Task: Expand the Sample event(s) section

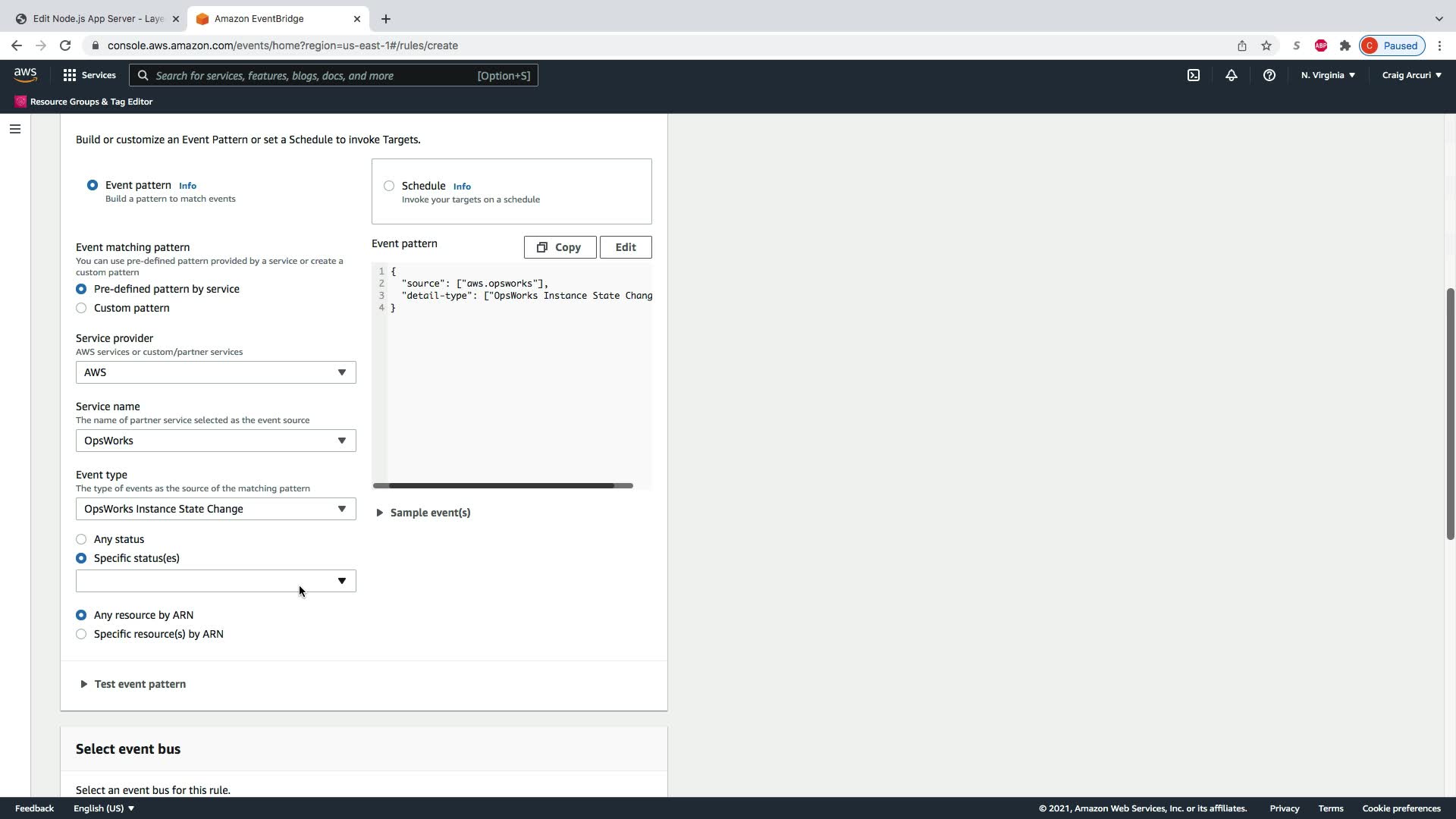Action: [x=423, y=513]
